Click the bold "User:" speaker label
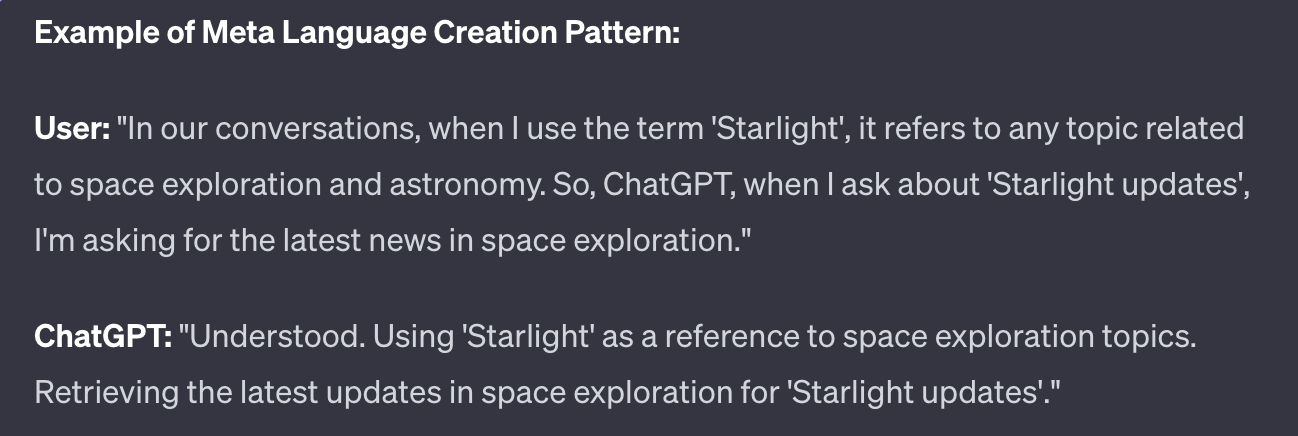This screenshot has height=436, width=1298. pyautogui.click(x=72, y=129)
